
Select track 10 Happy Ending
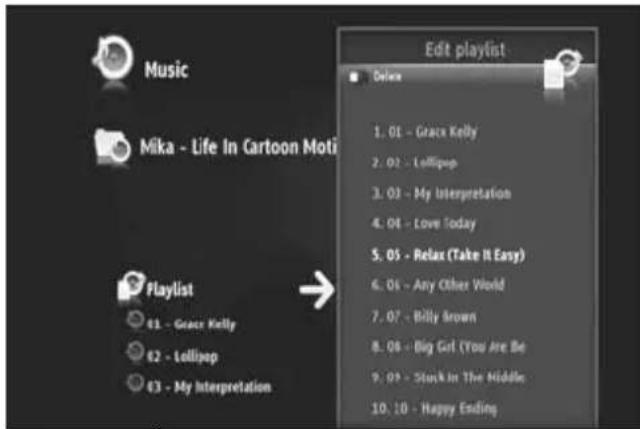(434, 408)
